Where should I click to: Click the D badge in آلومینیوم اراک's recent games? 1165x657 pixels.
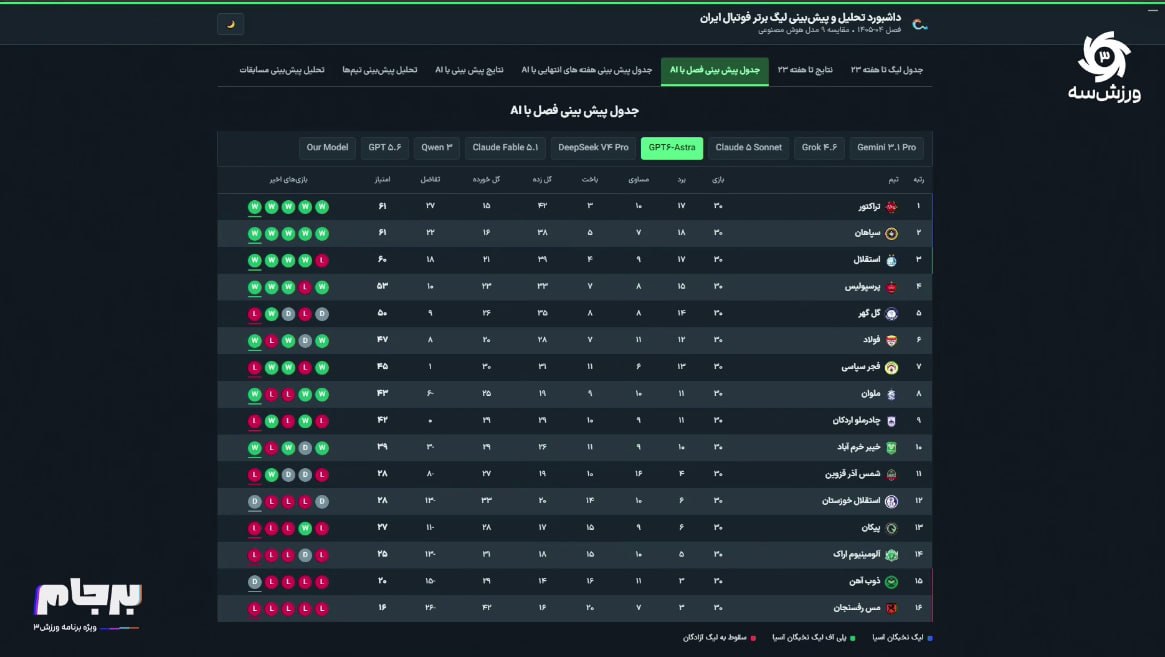(305, 554)
